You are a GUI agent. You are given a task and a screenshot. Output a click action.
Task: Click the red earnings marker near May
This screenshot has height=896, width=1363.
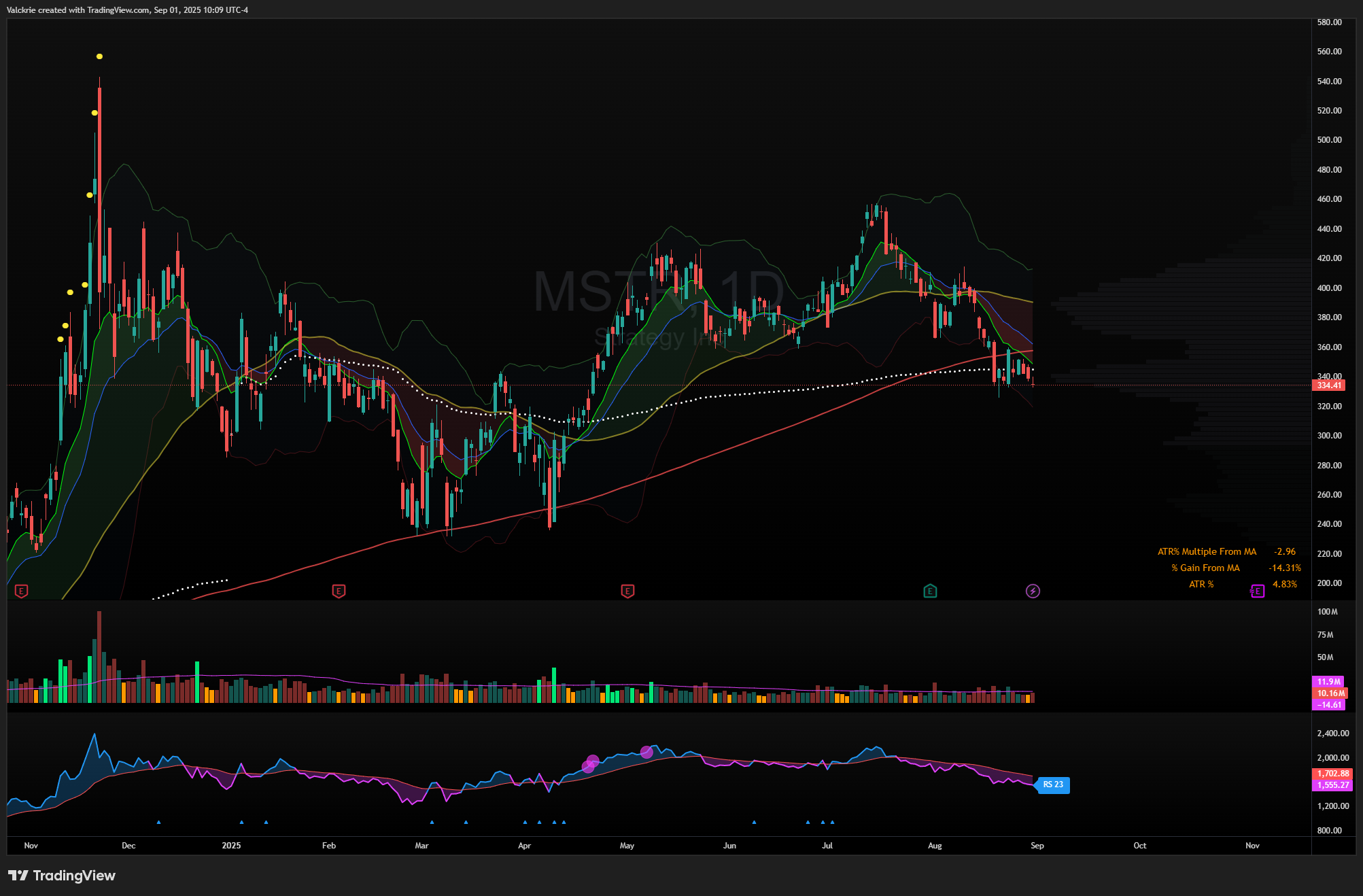coord(627,591)
